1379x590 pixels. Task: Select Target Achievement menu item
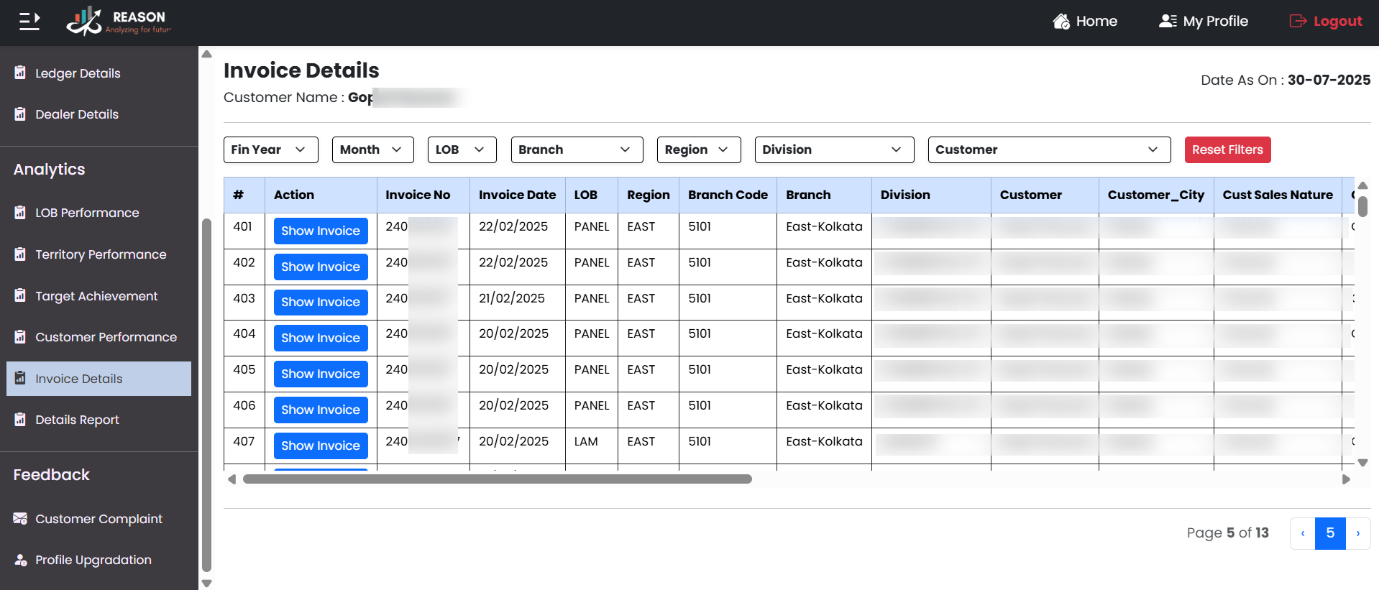tap(96, 296)
